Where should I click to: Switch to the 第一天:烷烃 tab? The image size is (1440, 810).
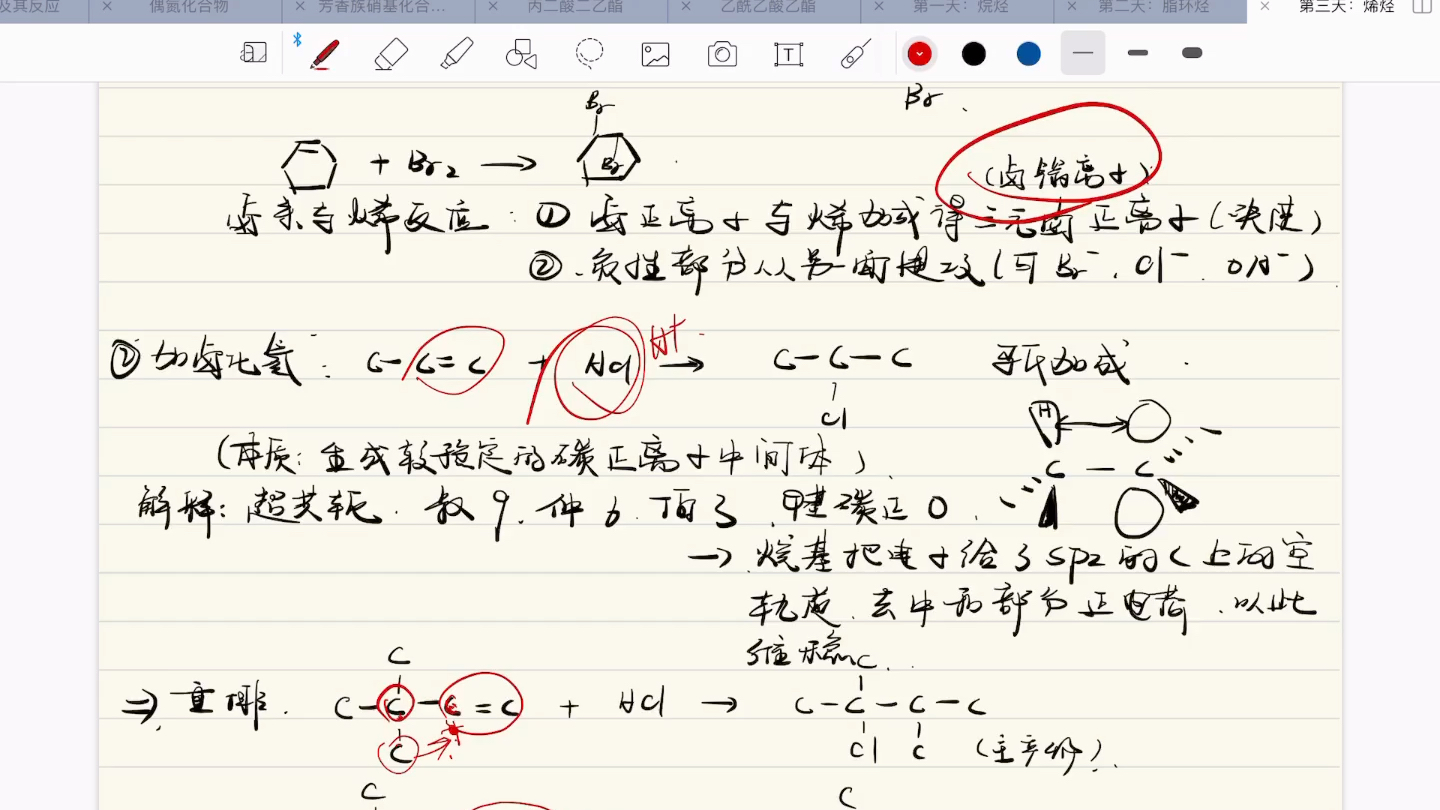(961, 6)
